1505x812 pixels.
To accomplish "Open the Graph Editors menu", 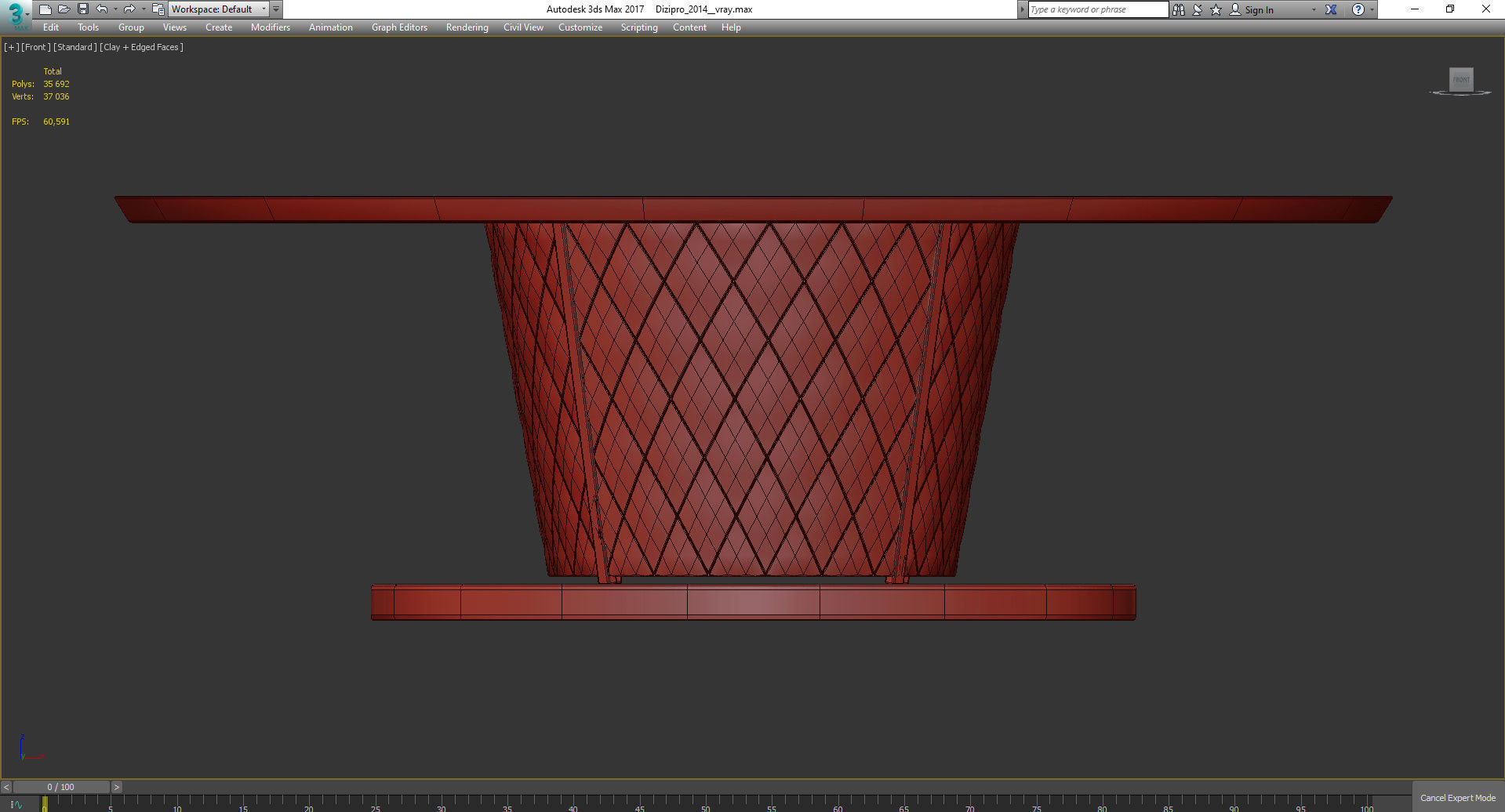I will point(399,27).
